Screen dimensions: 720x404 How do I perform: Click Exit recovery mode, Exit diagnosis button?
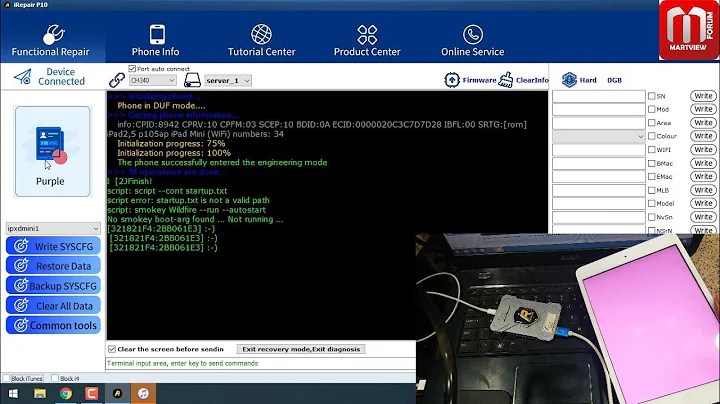[301, 349]
